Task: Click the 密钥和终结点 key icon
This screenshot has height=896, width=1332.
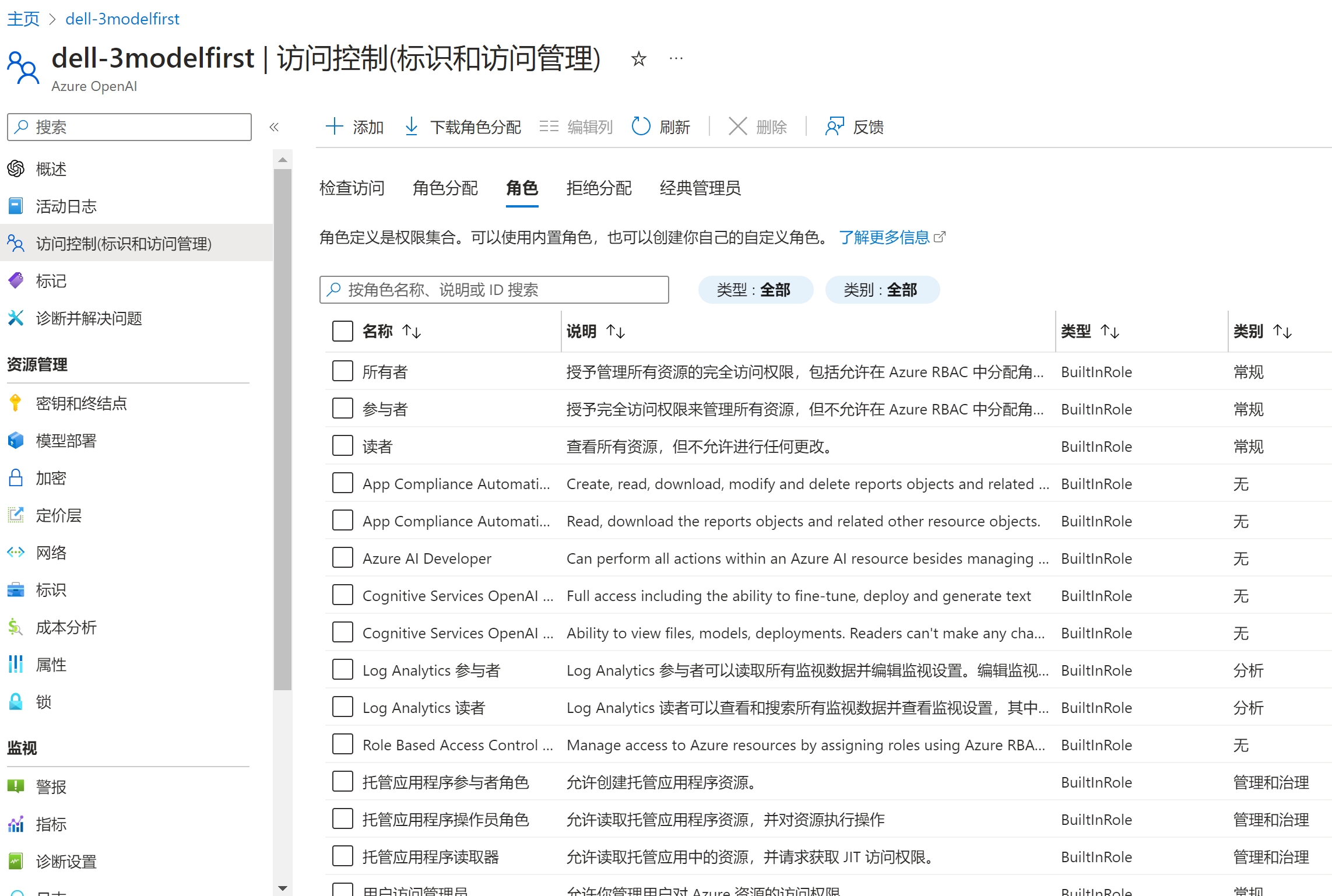Action: [x=18, y=403]
